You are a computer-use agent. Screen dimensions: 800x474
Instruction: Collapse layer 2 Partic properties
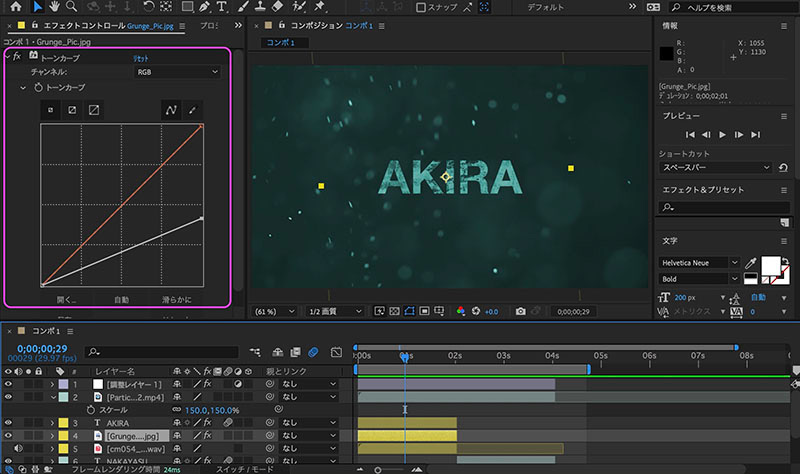tap(53, 397)
